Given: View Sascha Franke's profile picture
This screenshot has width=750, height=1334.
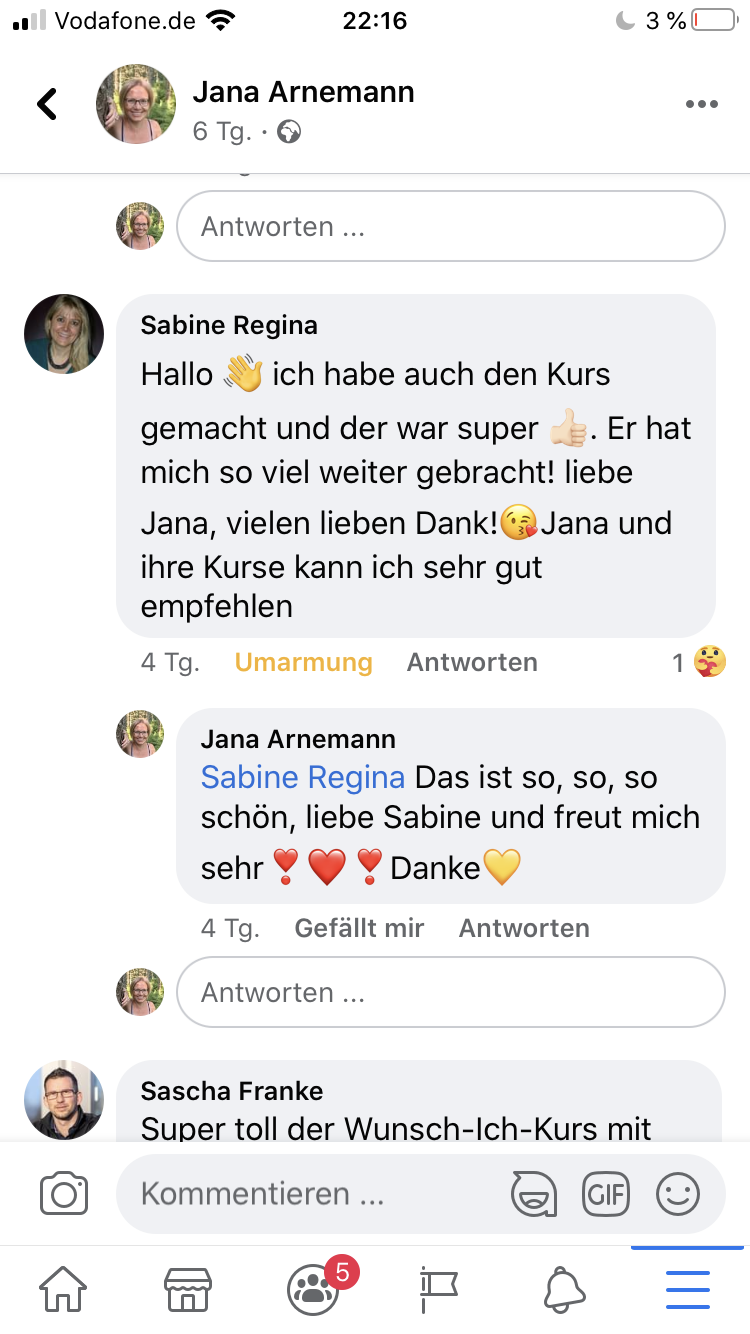Looking at the screenshot, I should click(64, 1100).
